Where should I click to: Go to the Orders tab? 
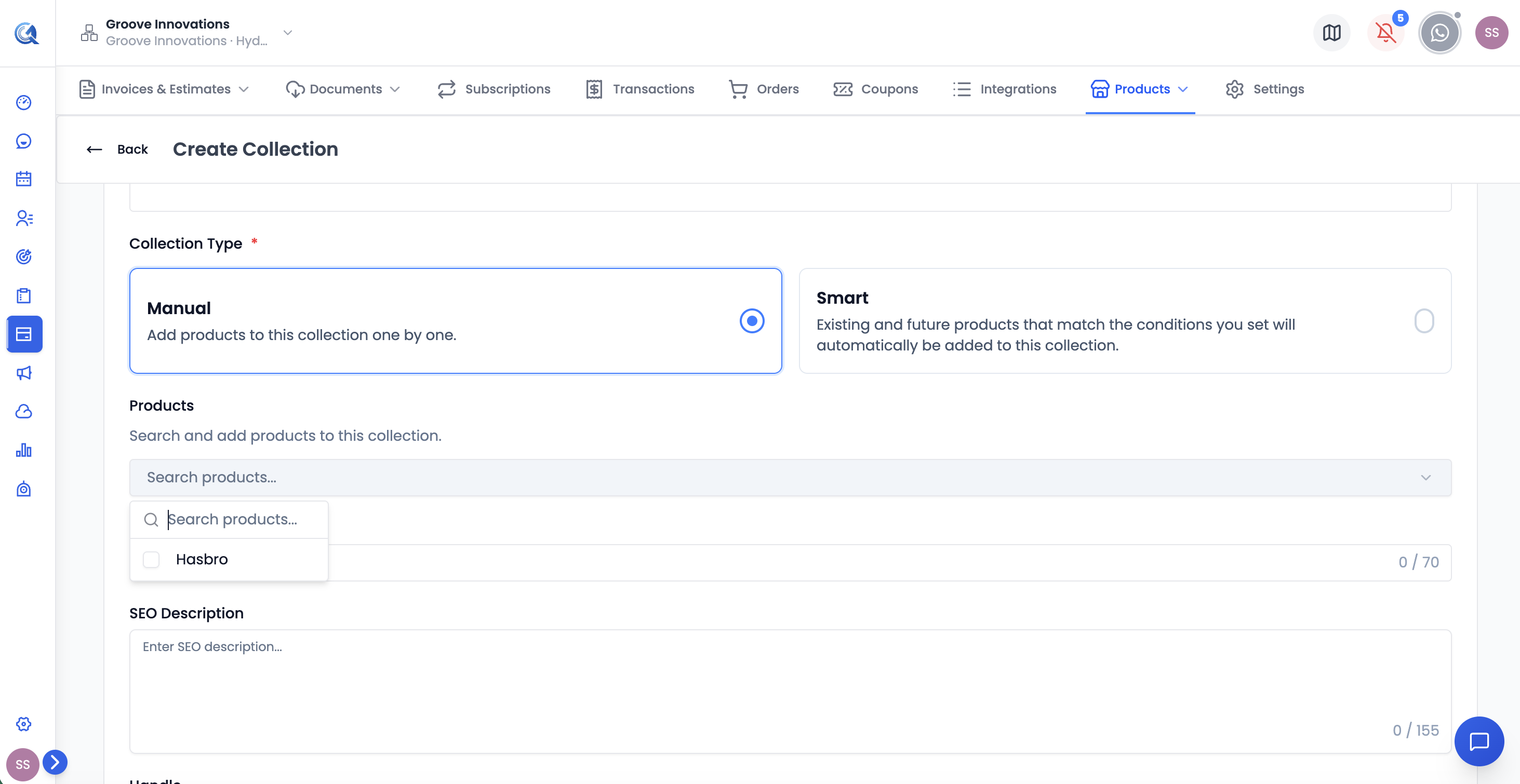[764, 89]
